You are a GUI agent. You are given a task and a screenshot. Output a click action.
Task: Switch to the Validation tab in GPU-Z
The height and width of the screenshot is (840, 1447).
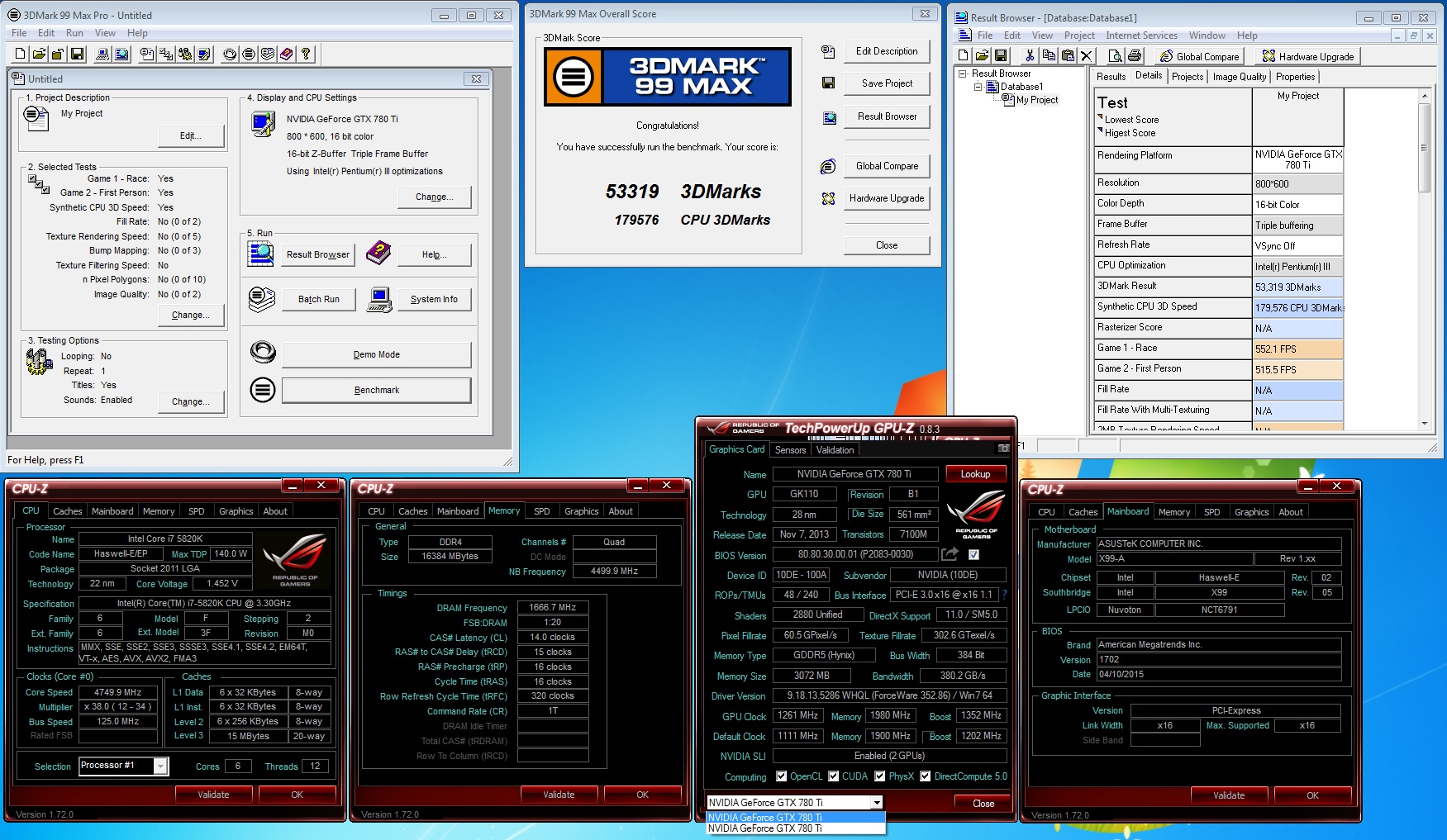pos(835,450)
